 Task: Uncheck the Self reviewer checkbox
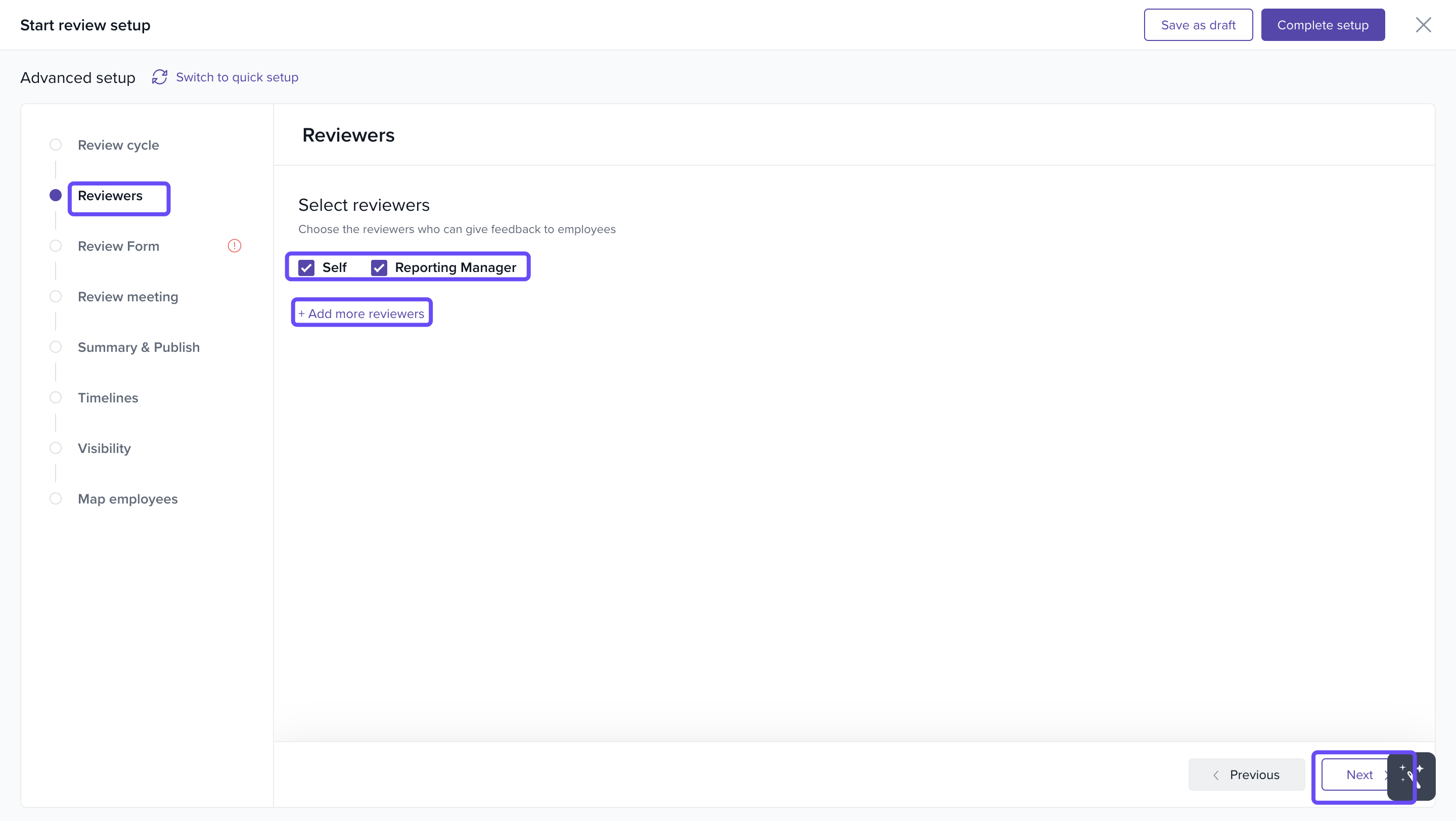pyautogui.click(x=306, y=267)
